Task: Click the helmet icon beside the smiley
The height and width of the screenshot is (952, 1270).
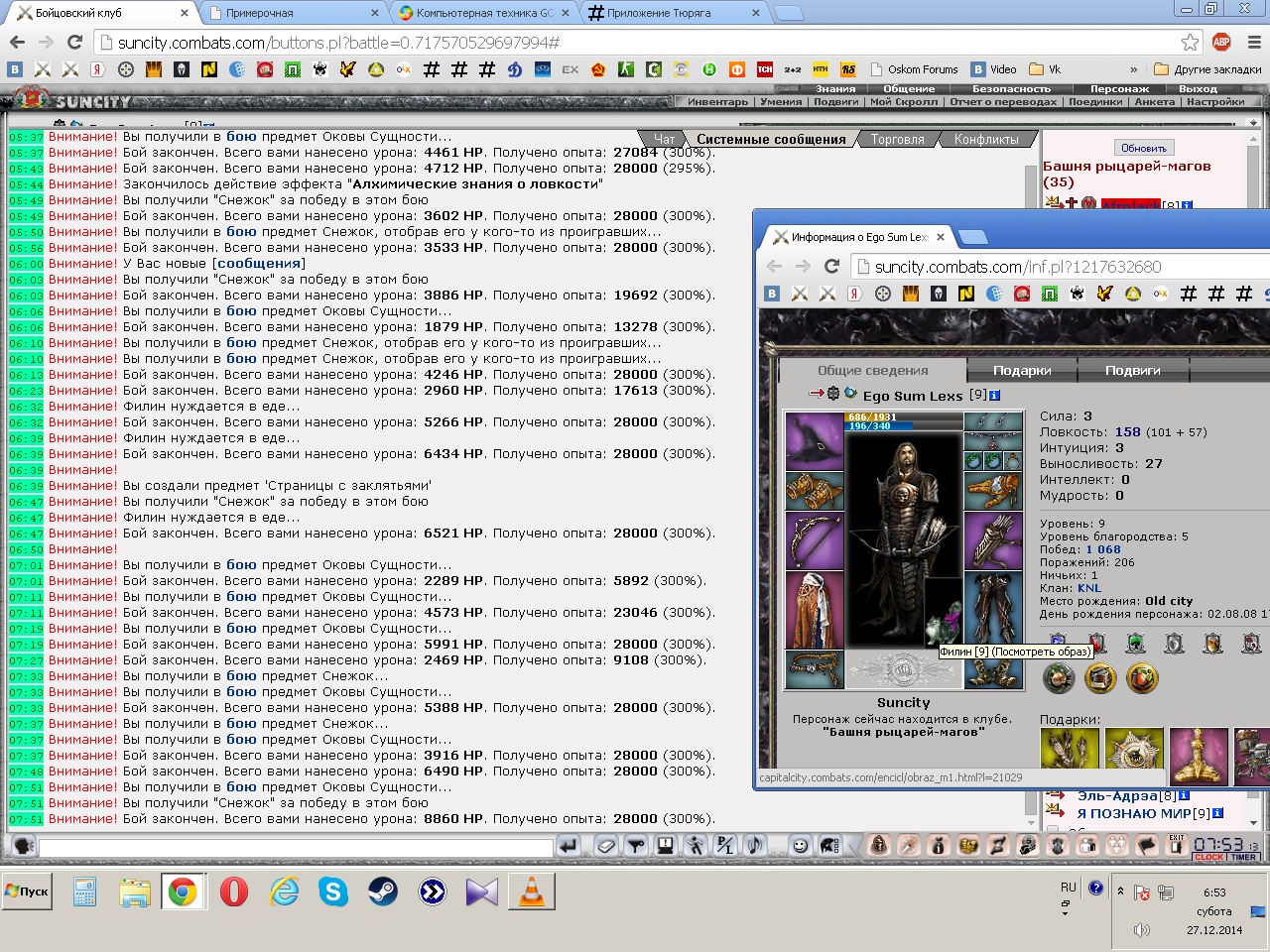Action: [829, 846]
